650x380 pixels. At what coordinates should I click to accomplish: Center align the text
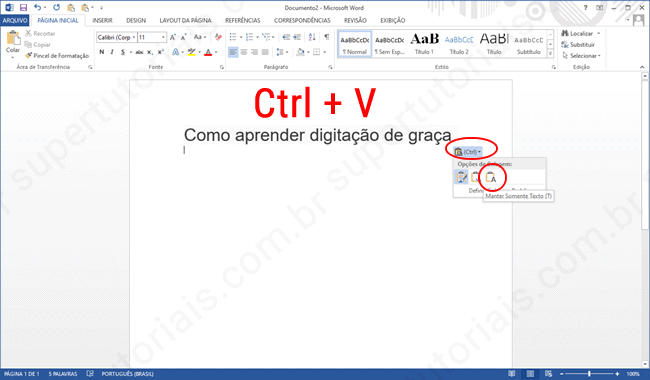[x=244, y=52]
